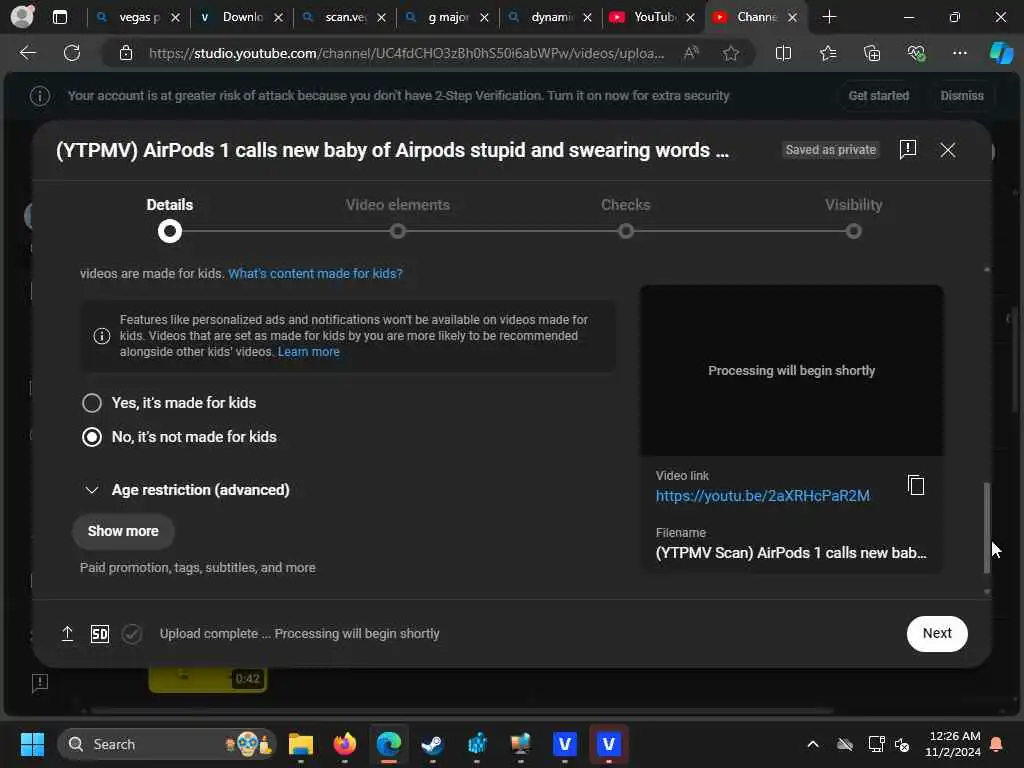
Task: Copy the video link with copy icon
Action: [x=916, y=485]
